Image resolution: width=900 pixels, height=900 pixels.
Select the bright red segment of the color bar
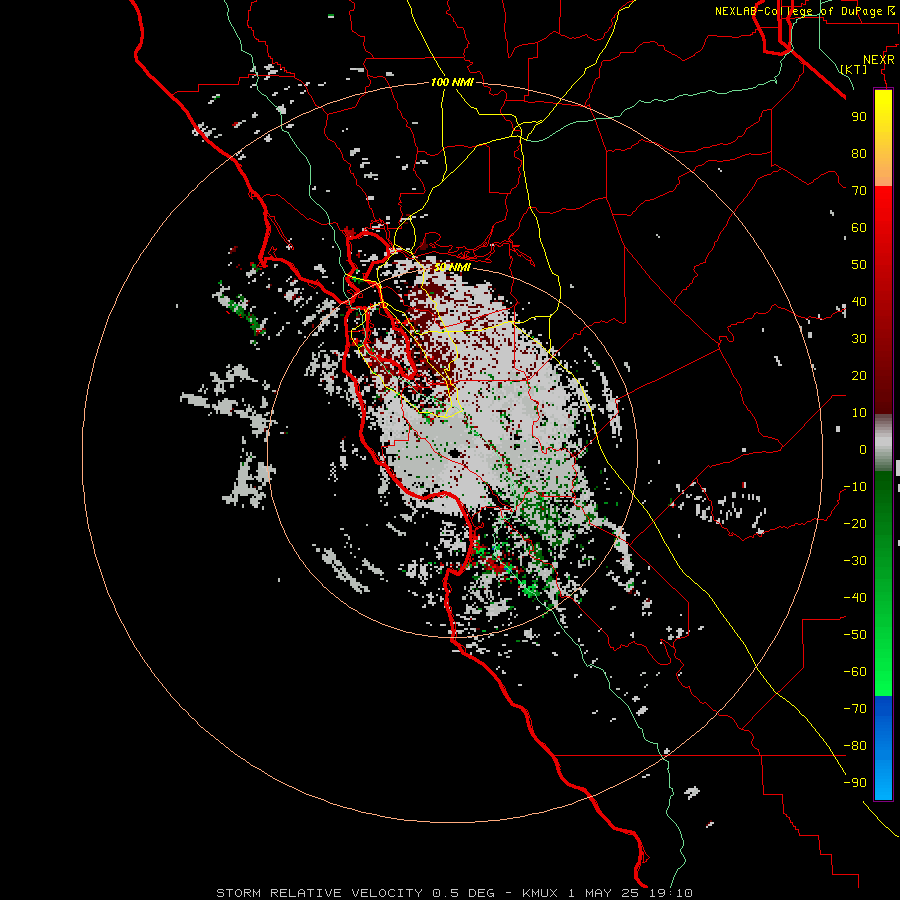(x=883, y=298)
